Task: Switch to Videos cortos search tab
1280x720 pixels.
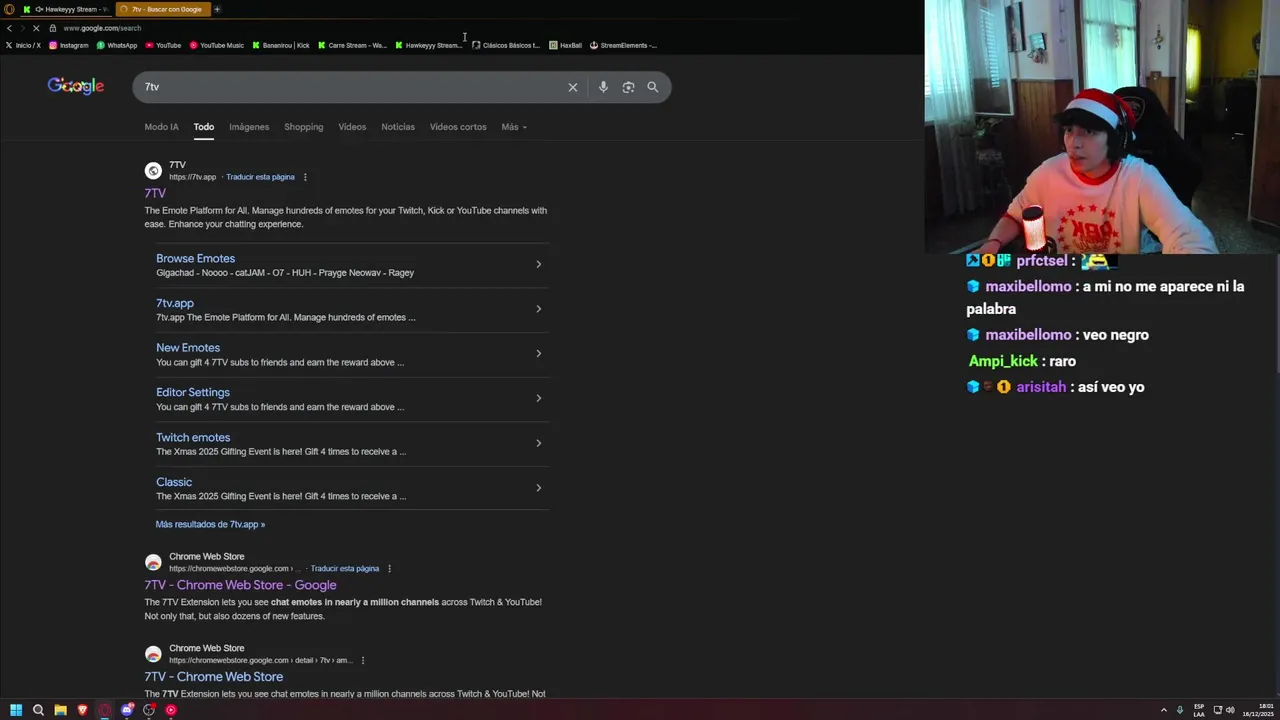Action: point(458,127)
